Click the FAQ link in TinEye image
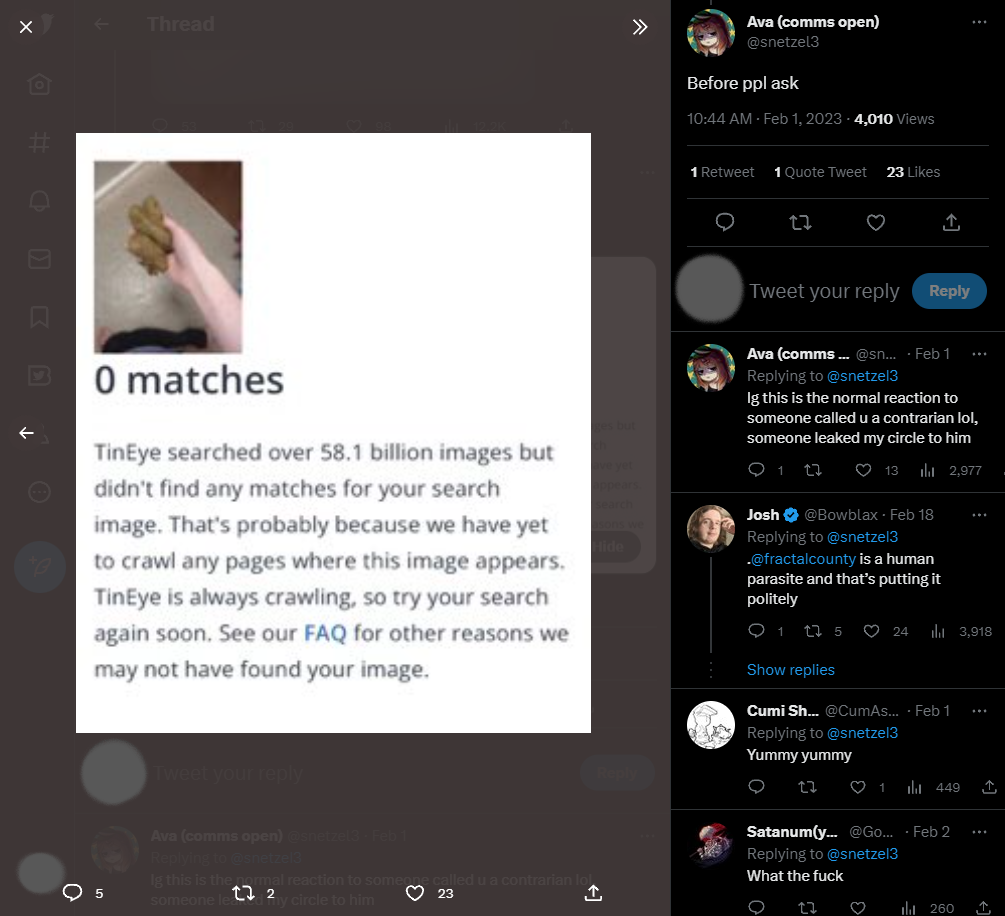Viewport: 1005px width, 916px height. coord(325,633)
